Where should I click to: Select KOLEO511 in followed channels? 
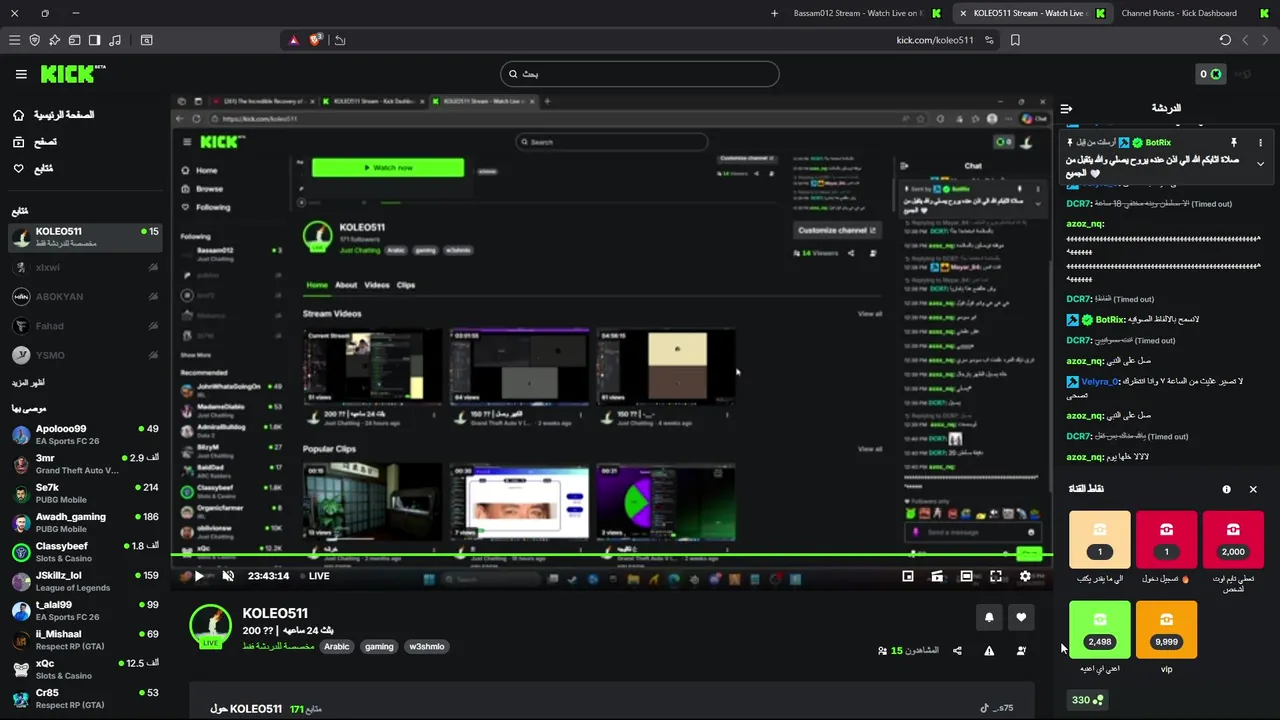[x=85, y=237]
